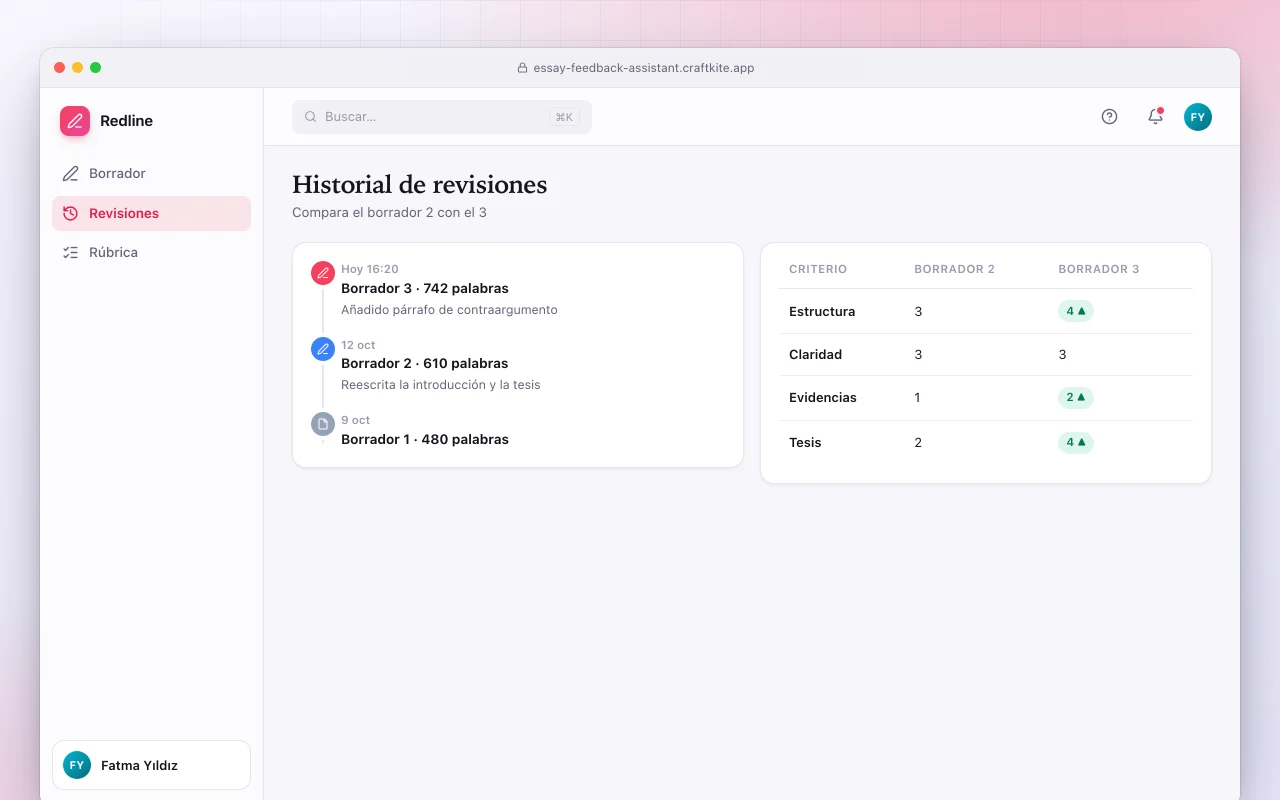Open the Borrador sidebar item
This screenshot has width=1280, height=800.
coord(151,174)
